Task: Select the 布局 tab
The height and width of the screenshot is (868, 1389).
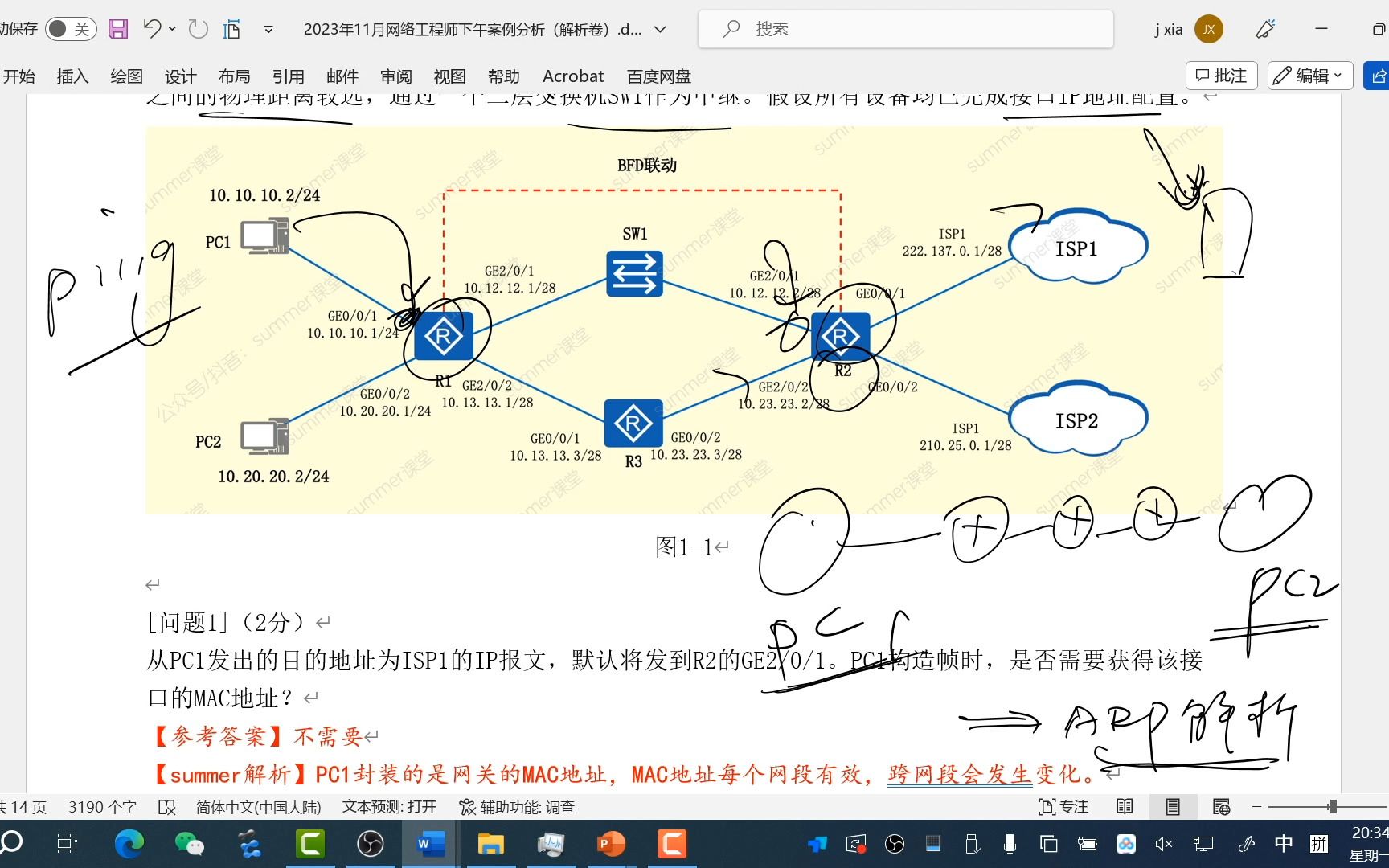Action: [x=234, y=76]
